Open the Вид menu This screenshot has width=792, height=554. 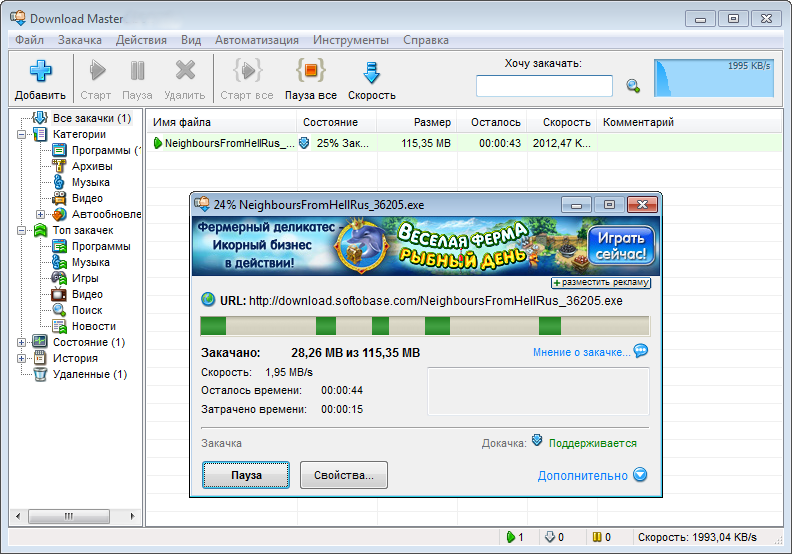pyautogui.click(x=191, y=40)
